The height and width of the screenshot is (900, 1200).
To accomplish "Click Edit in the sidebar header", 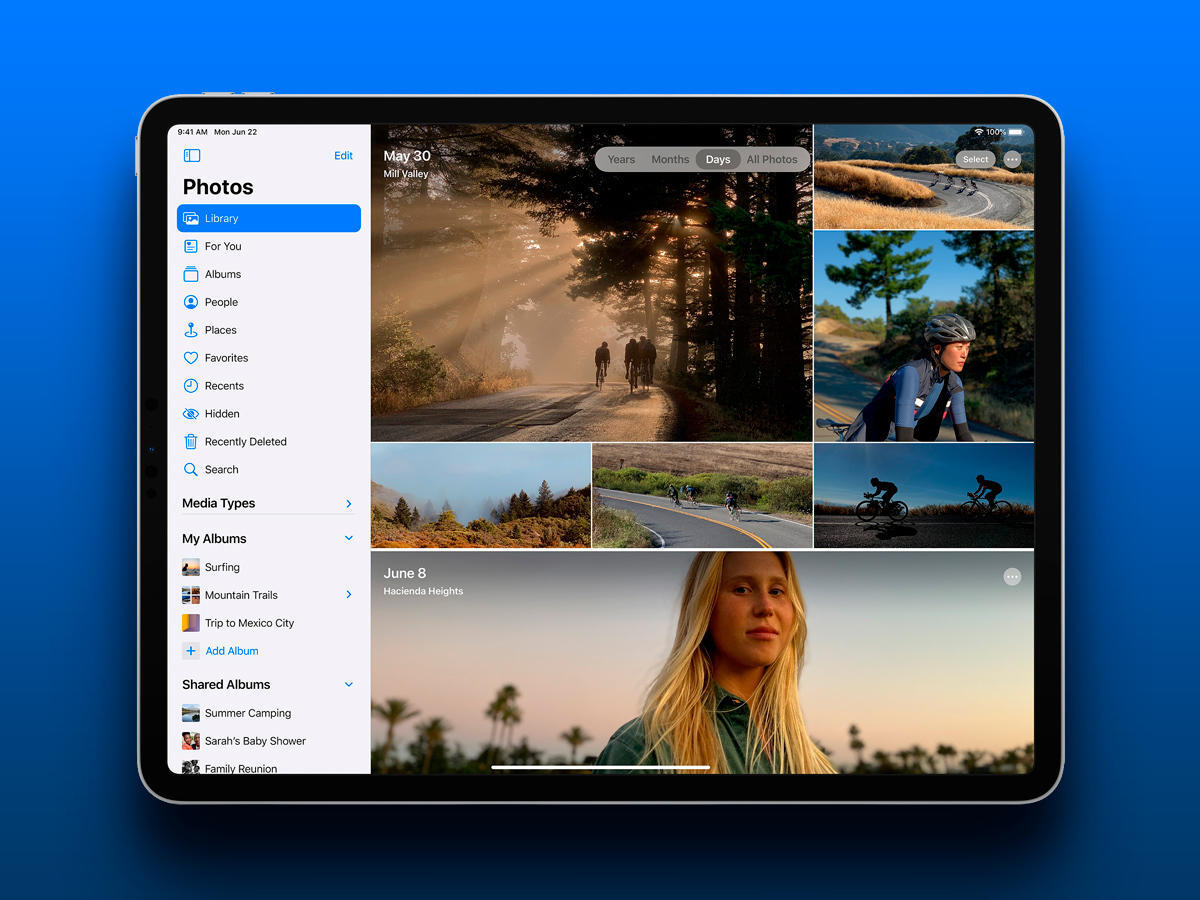I will click(x=343, y=156).
